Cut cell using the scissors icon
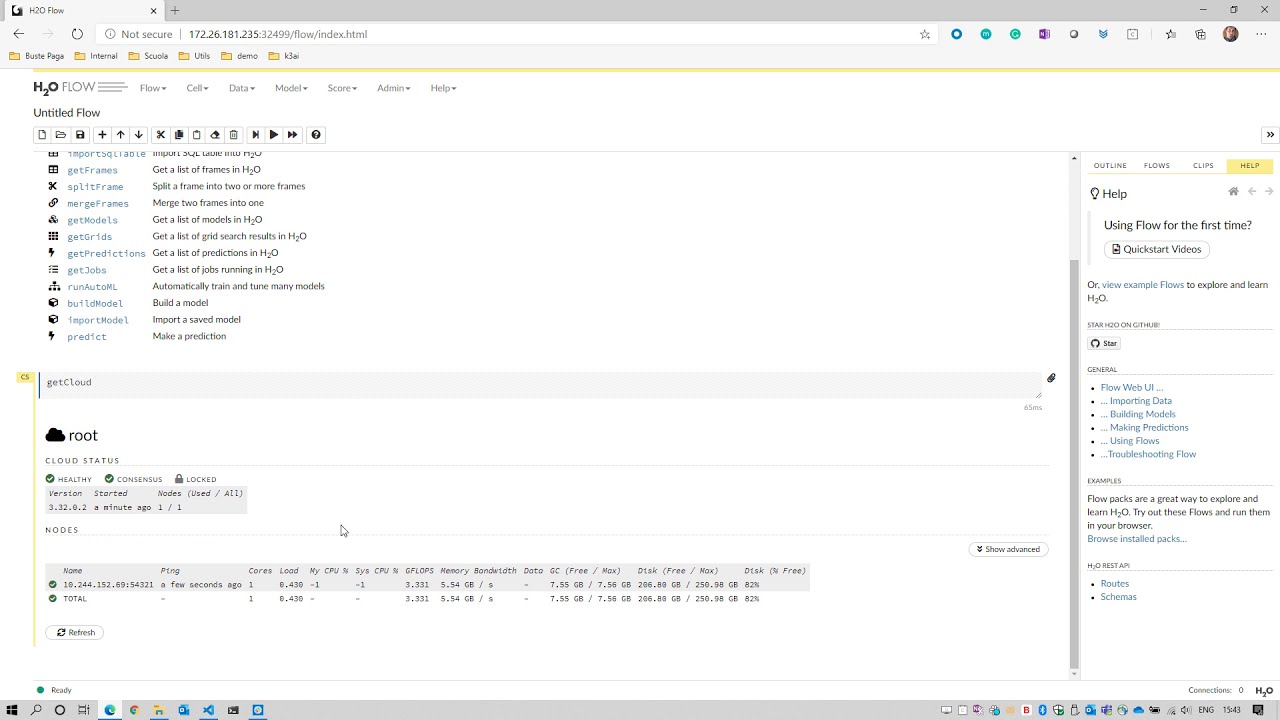This screenshot has width=1280, height=720. (160, 135)
